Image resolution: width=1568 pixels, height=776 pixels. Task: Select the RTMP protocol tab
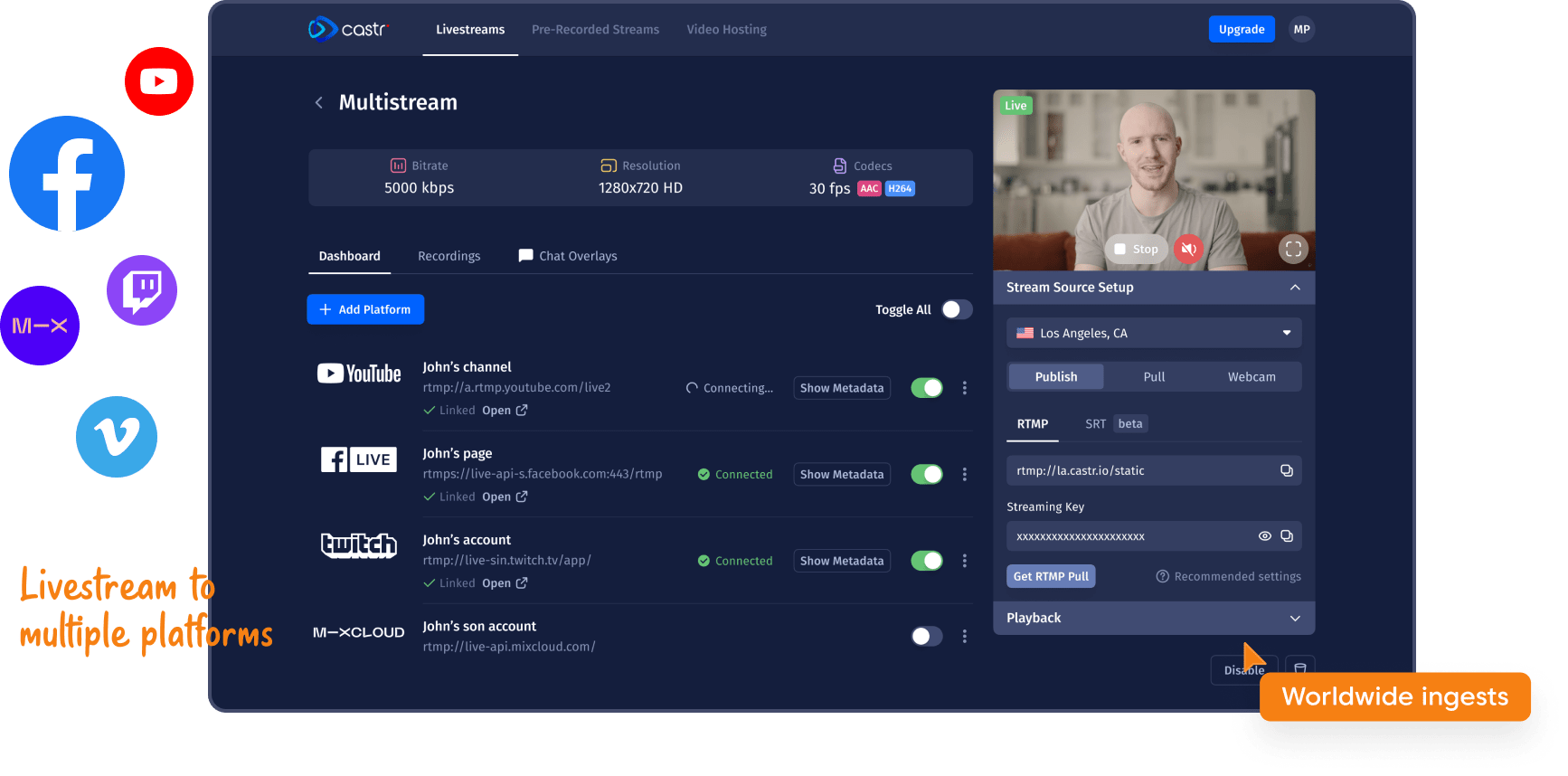tap(1033, 424)
